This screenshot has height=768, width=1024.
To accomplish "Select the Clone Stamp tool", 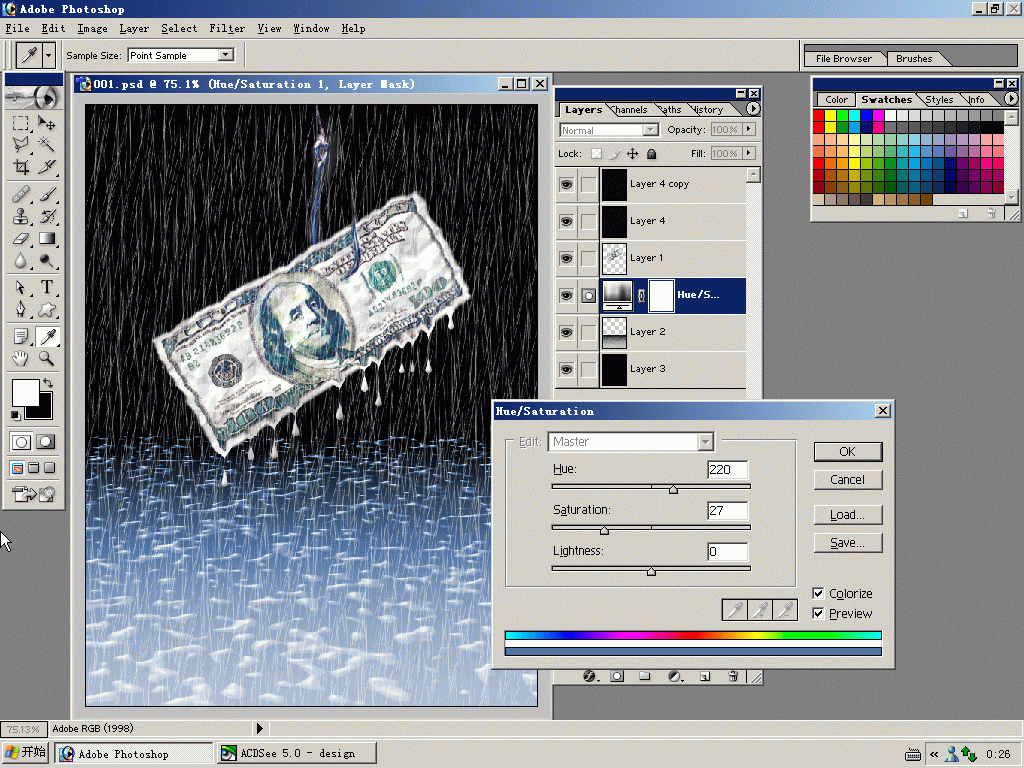I will click(21, 216).
